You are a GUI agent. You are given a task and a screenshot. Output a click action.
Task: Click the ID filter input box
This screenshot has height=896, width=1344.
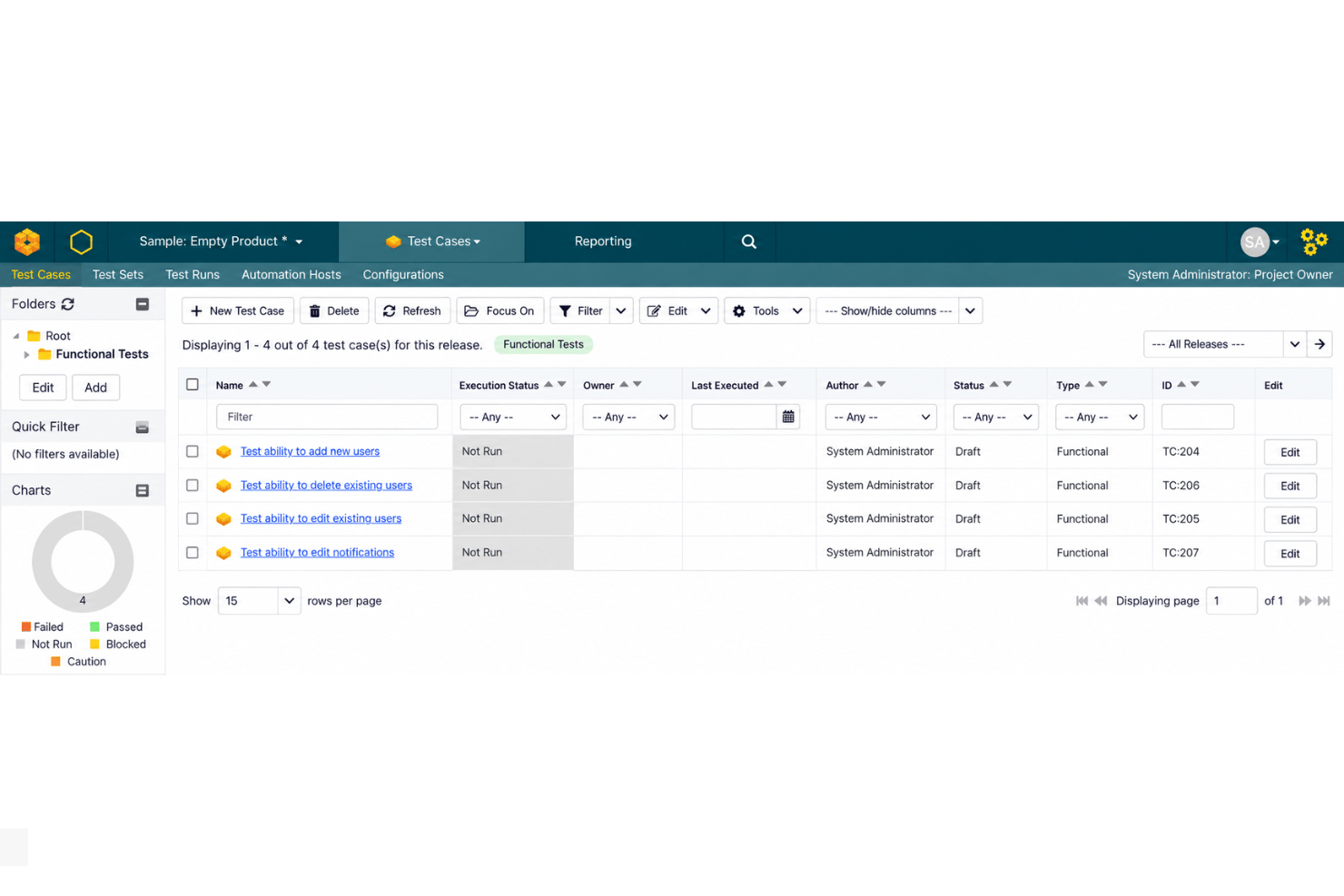[x=1198, y=417]
